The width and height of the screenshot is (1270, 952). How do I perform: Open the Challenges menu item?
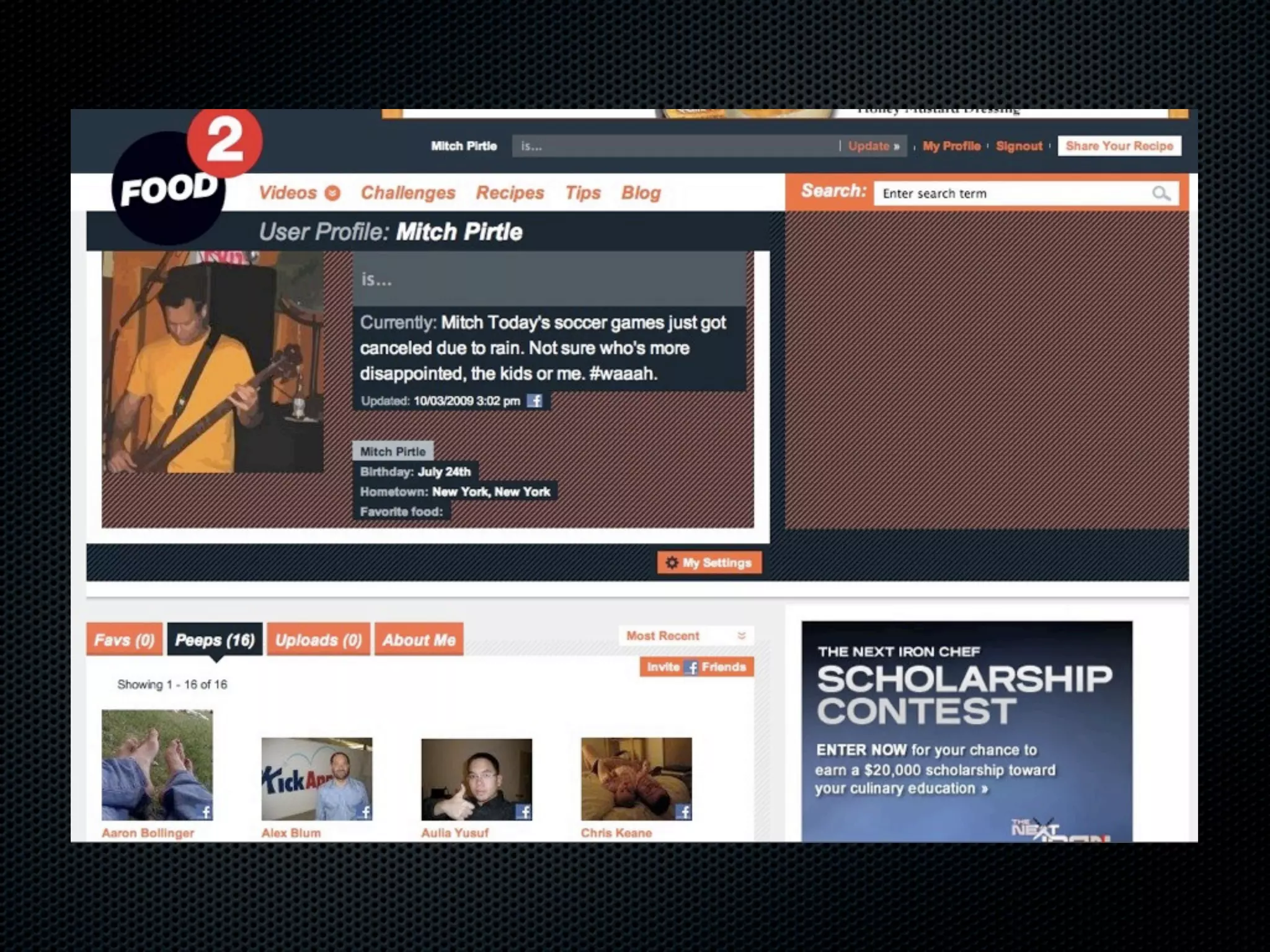pos(408,193)
